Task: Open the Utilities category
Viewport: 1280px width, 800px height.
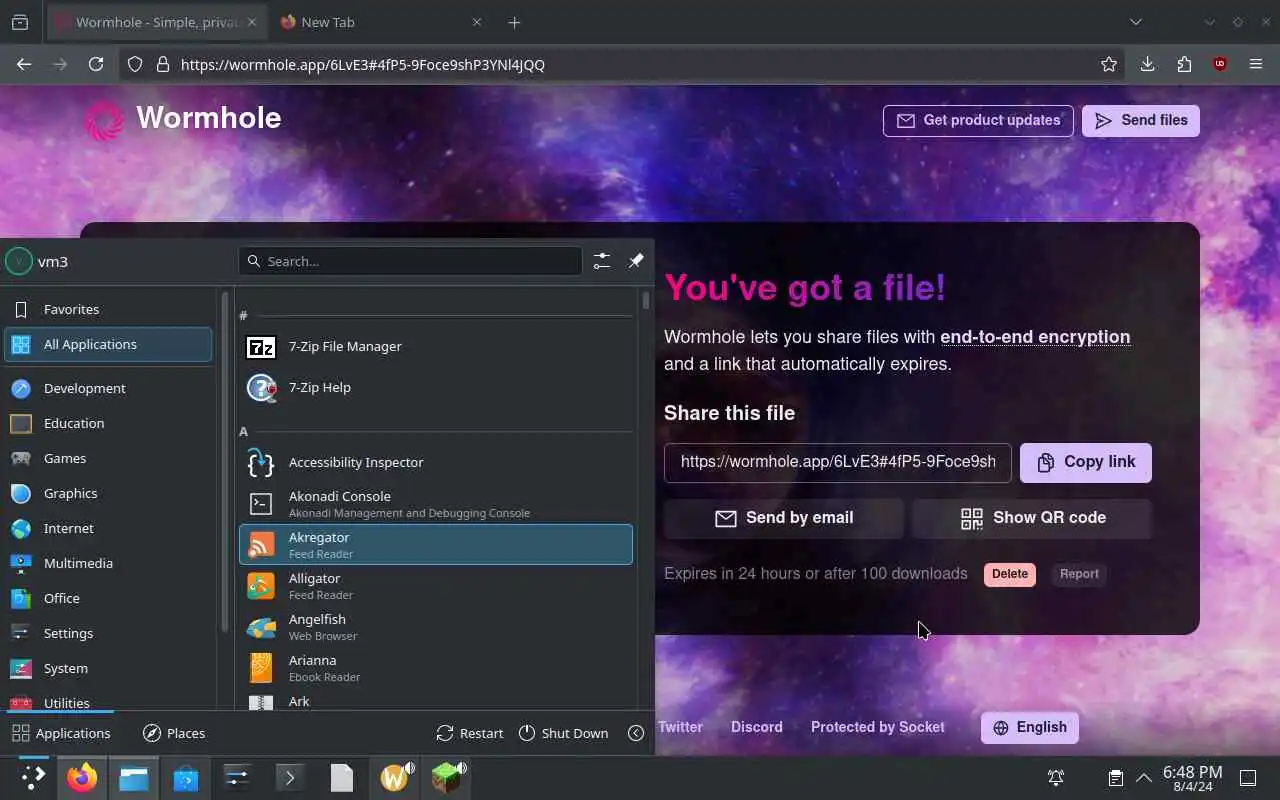Action: tap(108, 702)
